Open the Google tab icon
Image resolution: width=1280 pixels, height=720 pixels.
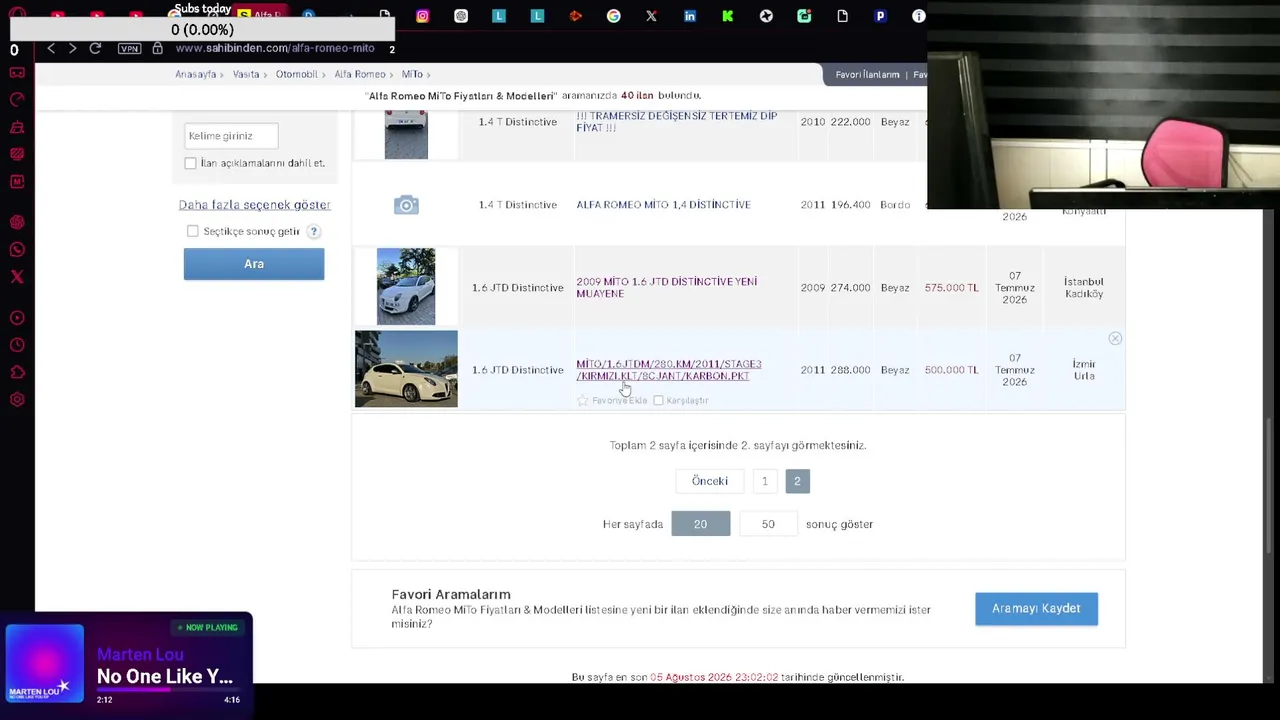click(x=613, y=16)
